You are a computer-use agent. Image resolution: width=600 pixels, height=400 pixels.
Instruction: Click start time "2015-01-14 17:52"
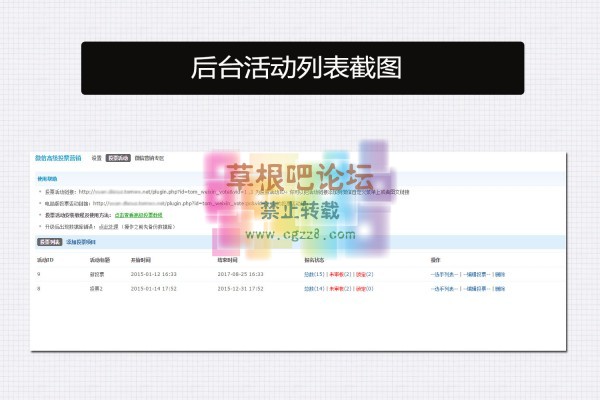pyautogui.click(x=153, y=289)
